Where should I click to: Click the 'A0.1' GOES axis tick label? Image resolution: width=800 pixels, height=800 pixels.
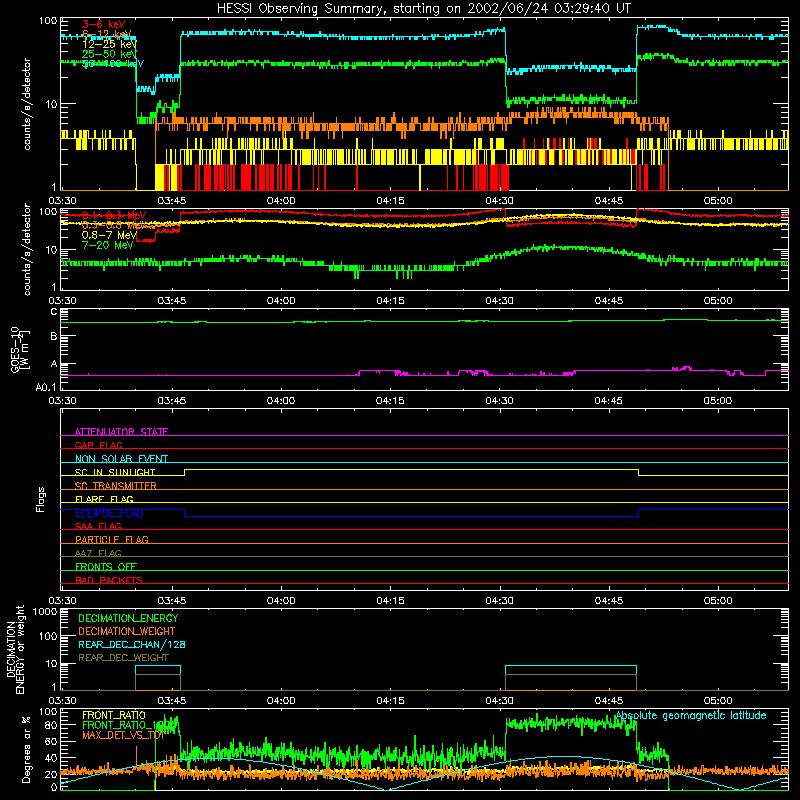46,388
